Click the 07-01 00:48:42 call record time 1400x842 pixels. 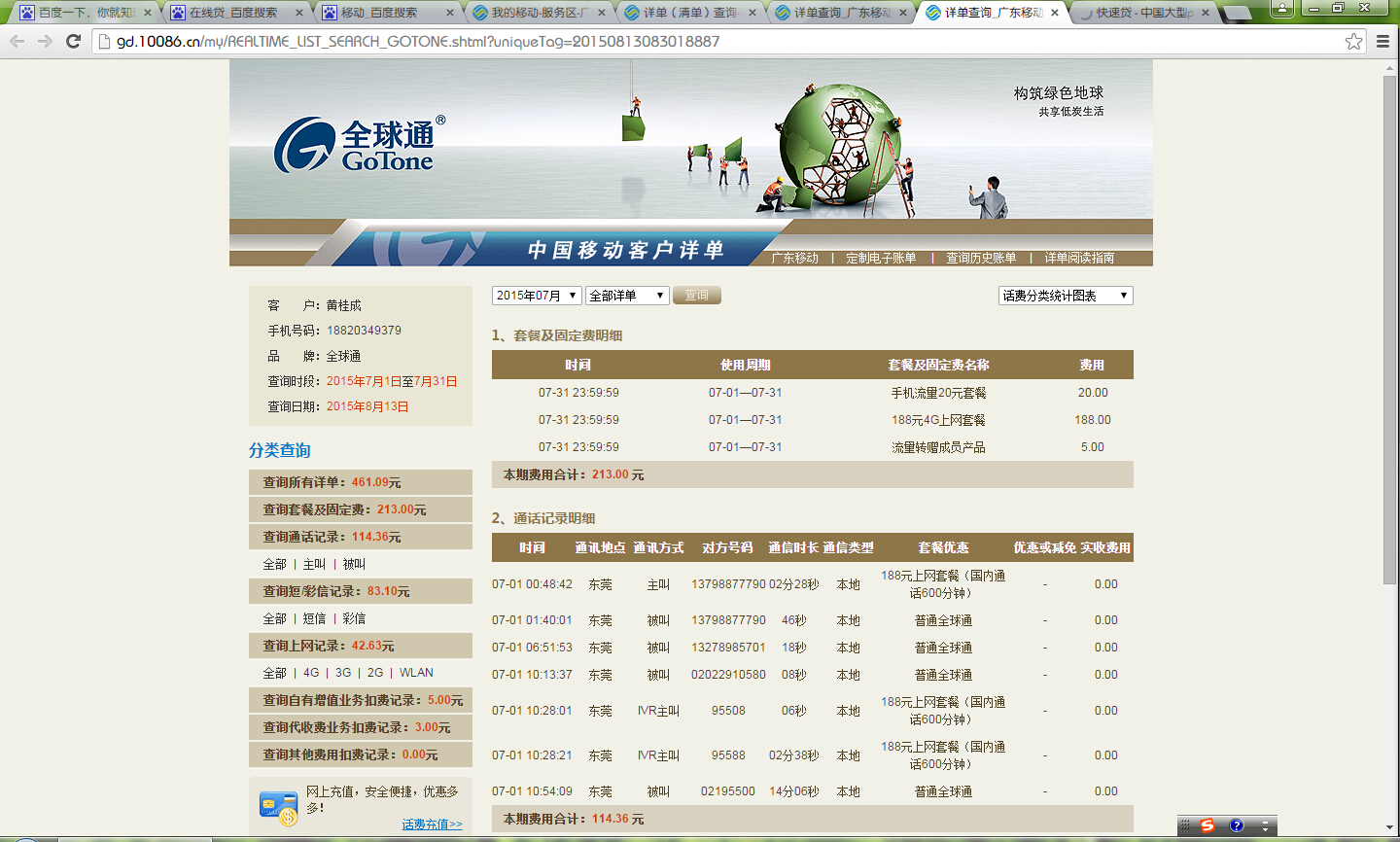[532, 584]
